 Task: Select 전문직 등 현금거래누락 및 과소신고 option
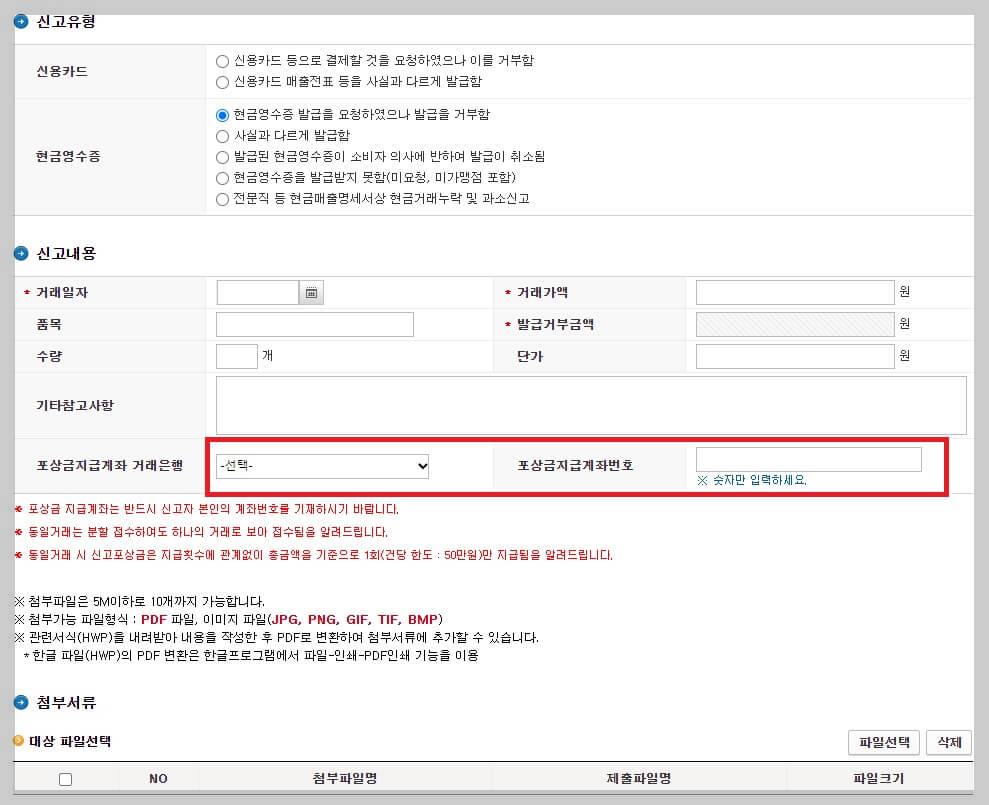(221, 198)
